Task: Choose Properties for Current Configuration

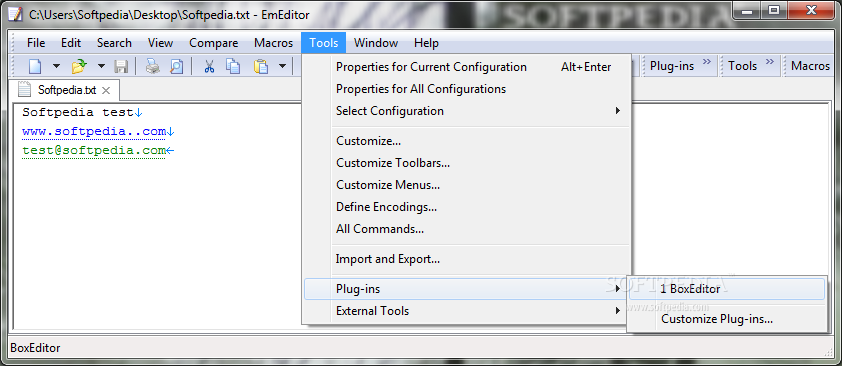Action: tap(467, 67)
